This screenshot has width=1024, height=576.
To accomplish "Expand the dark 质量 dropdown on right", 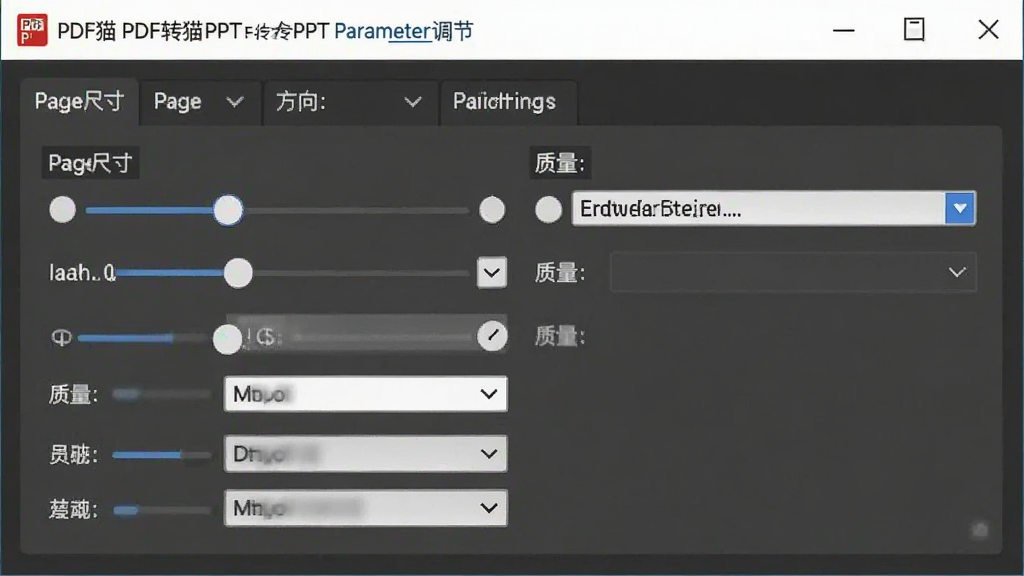I will point(793,272).
